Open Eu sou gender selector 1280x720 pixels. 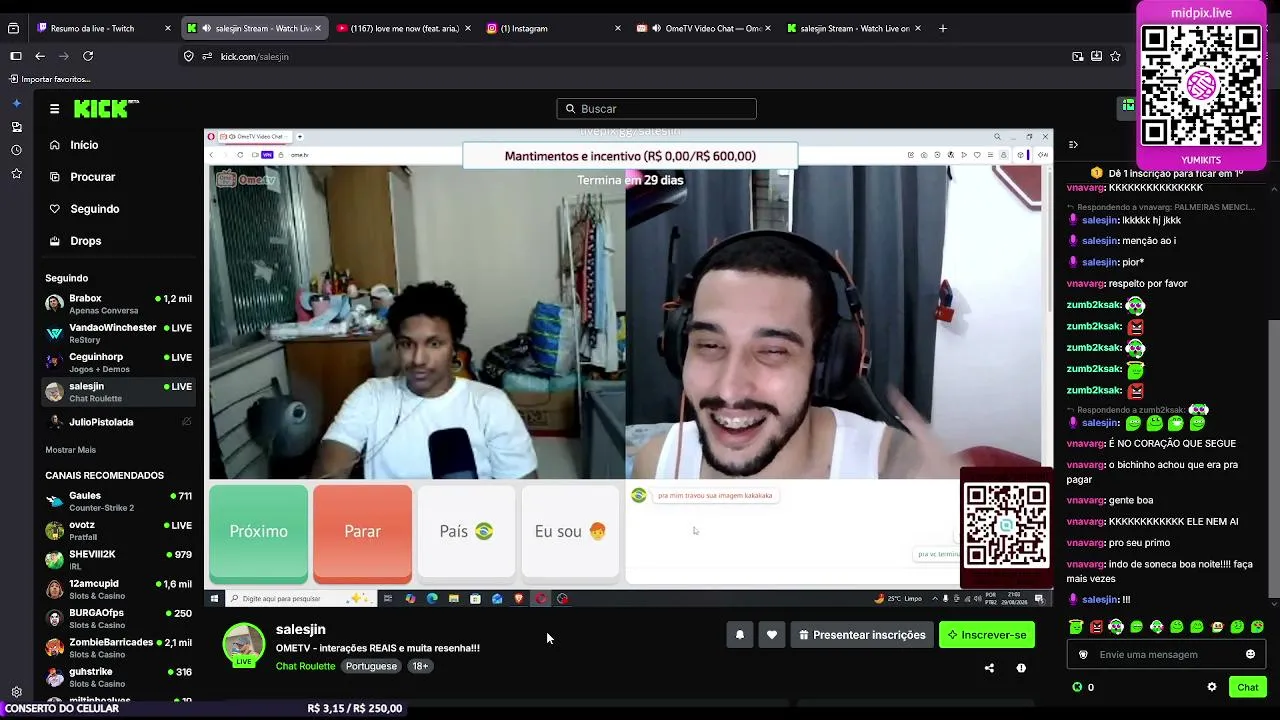(x=570, y=532)
